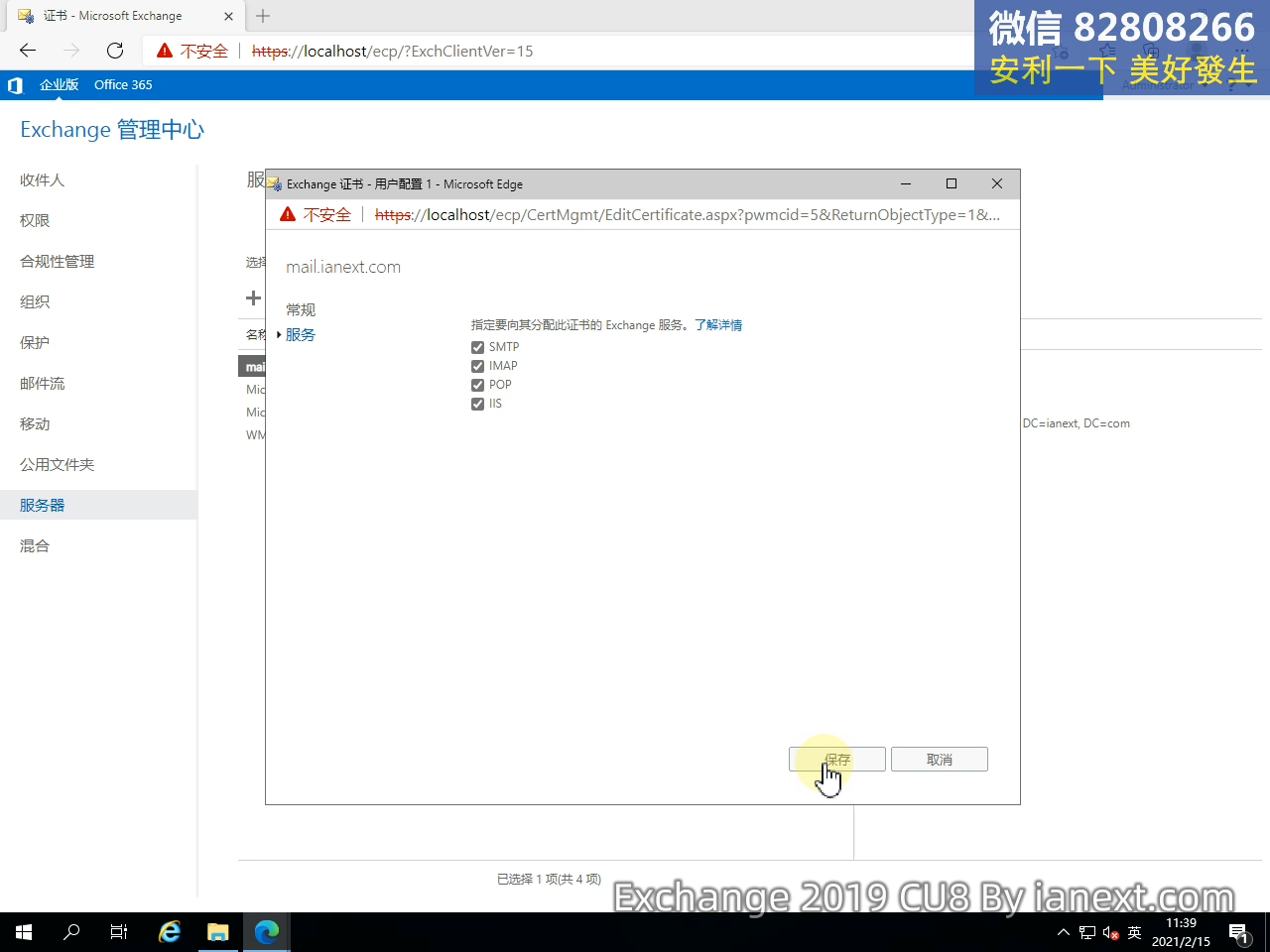The image size is (1270, 952).
Task: Open 混合 in left navigation
Action: pyautogui.click(x=35, y=546)
